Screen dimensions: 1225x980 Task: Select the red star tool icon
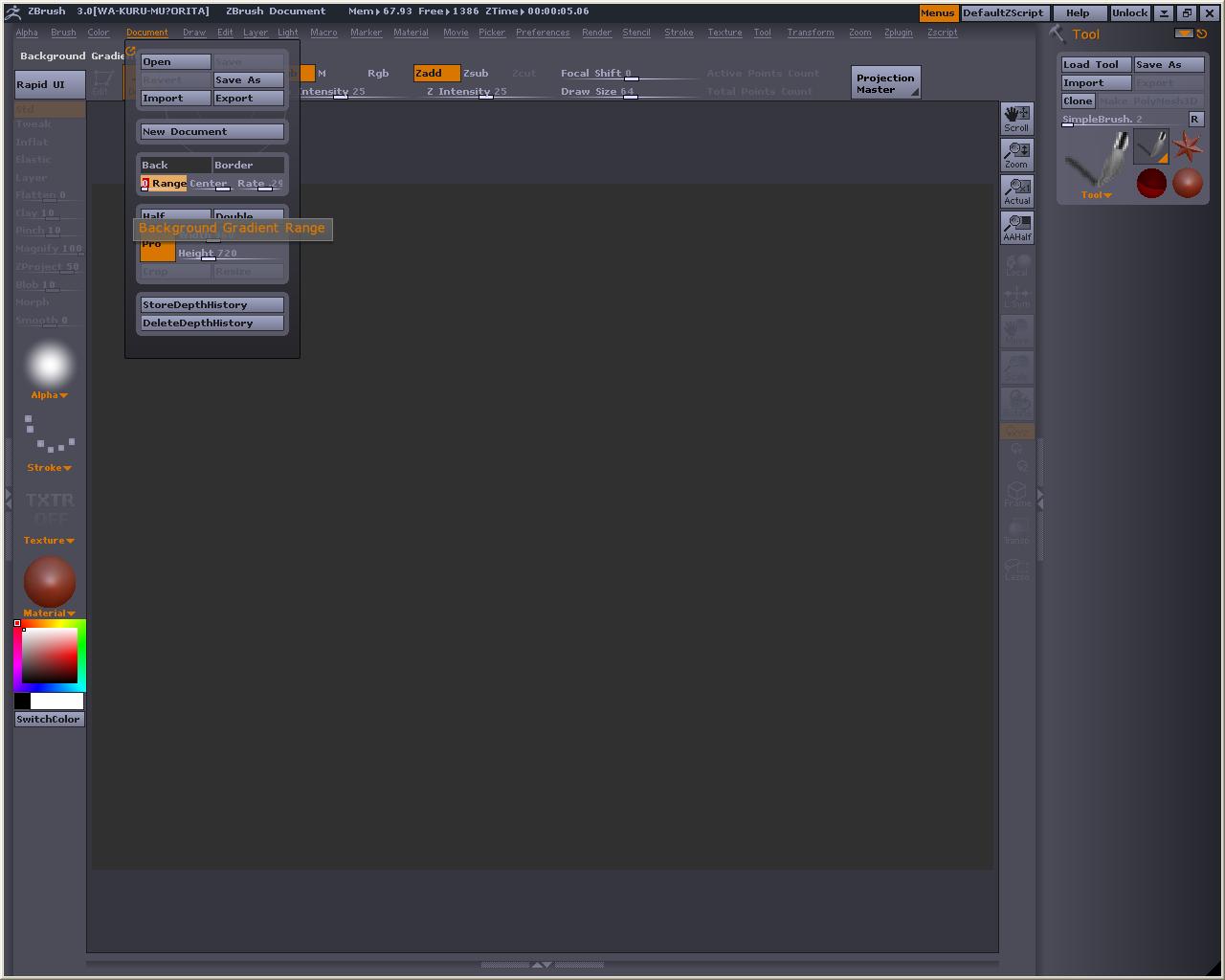click(1188, 147)
